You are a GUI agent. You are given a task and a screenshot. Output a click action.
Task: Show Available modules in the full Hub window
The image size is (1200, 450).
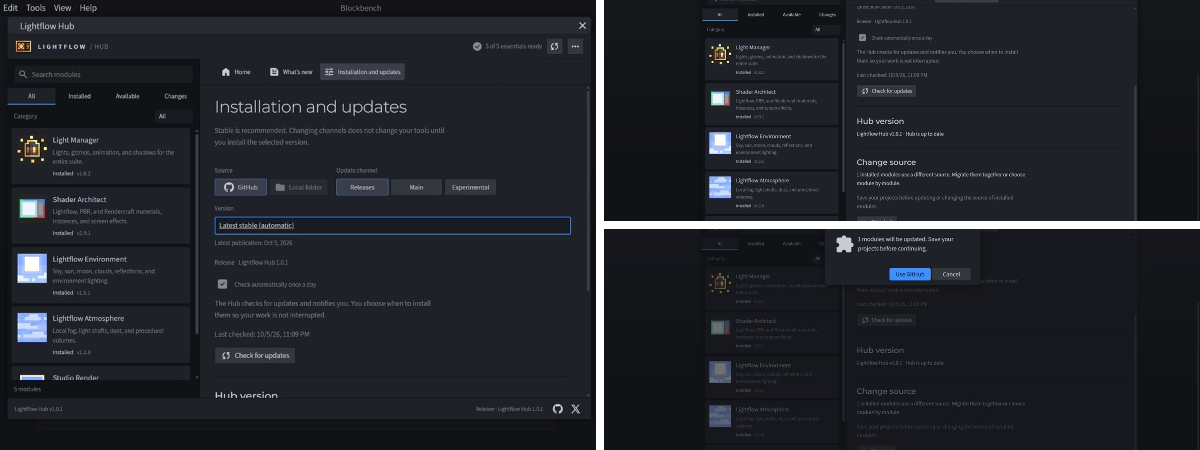pos(127,96)
